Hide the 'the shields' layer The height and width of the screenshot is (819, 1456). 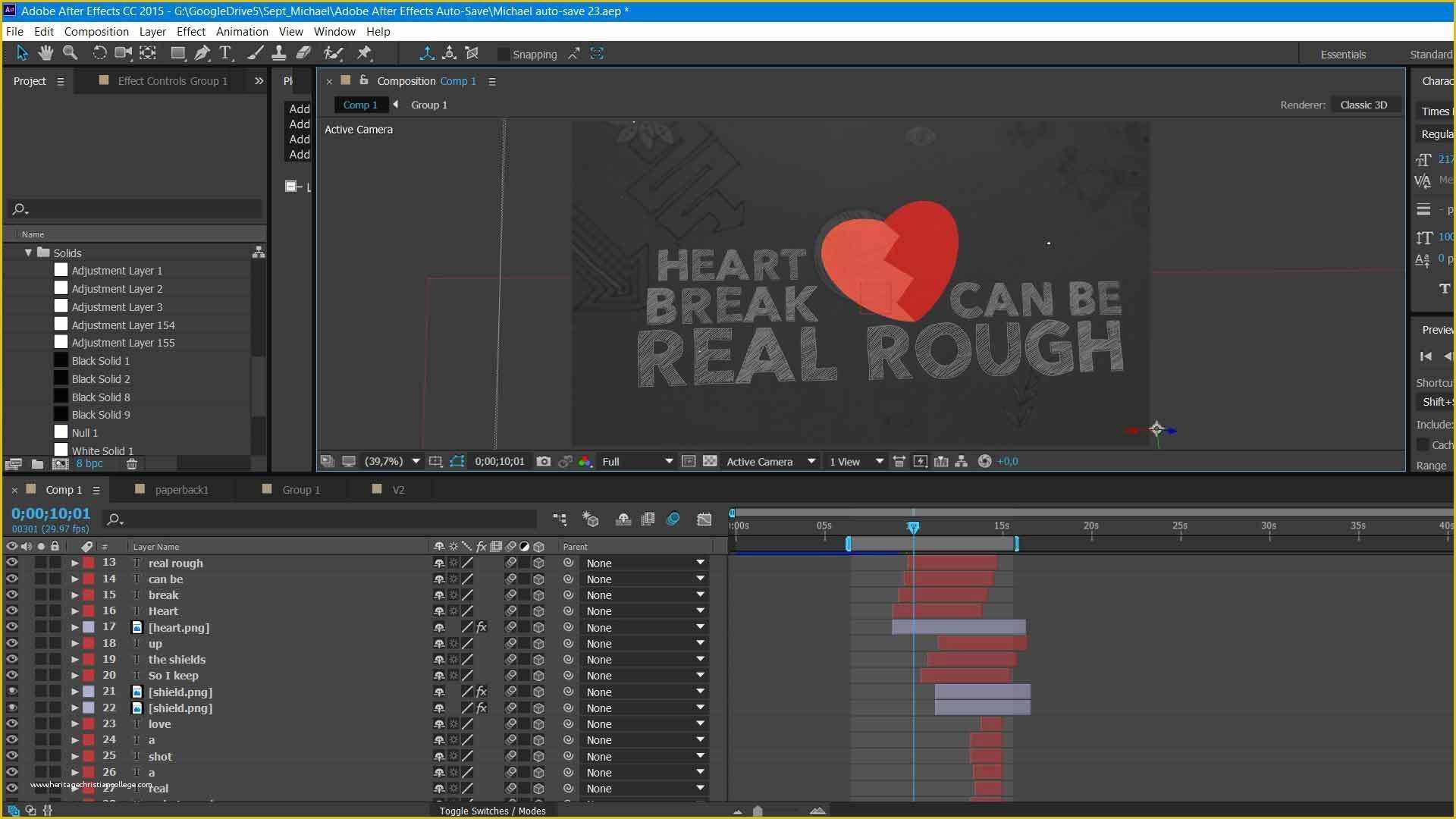pyautogui.click(x=12, y=659)
